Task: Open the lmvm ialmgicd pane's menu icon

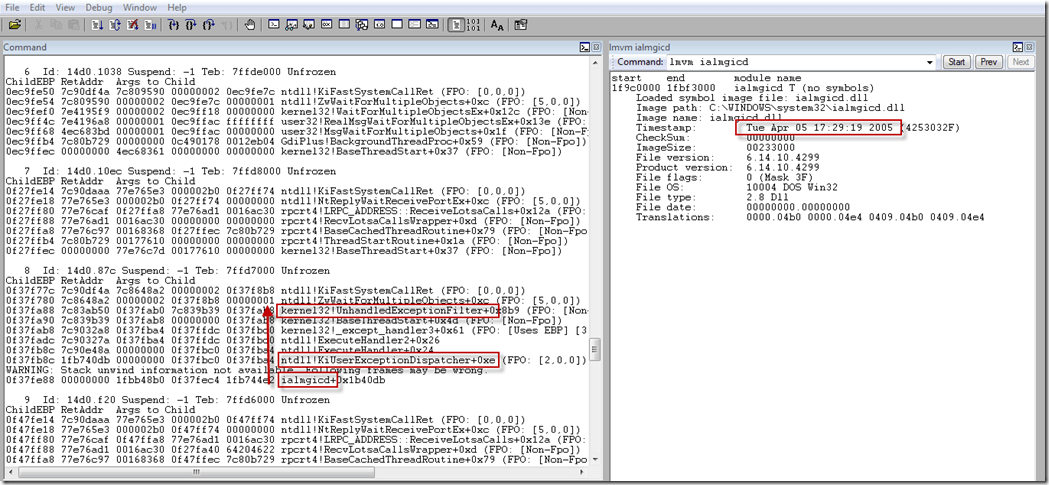Action: (1016, 47)
